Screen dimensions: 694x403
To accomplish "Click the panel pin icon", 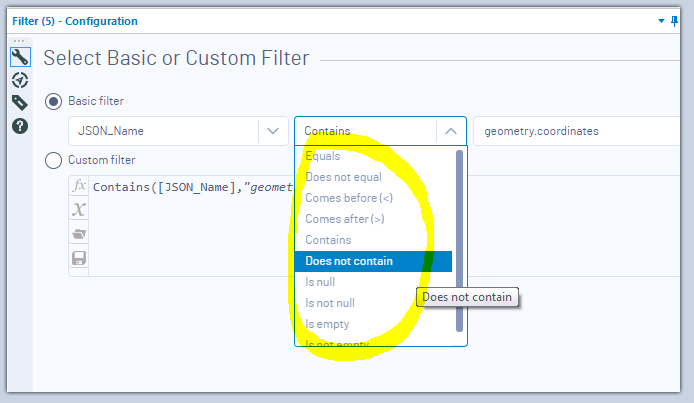I will click(676, 20).
